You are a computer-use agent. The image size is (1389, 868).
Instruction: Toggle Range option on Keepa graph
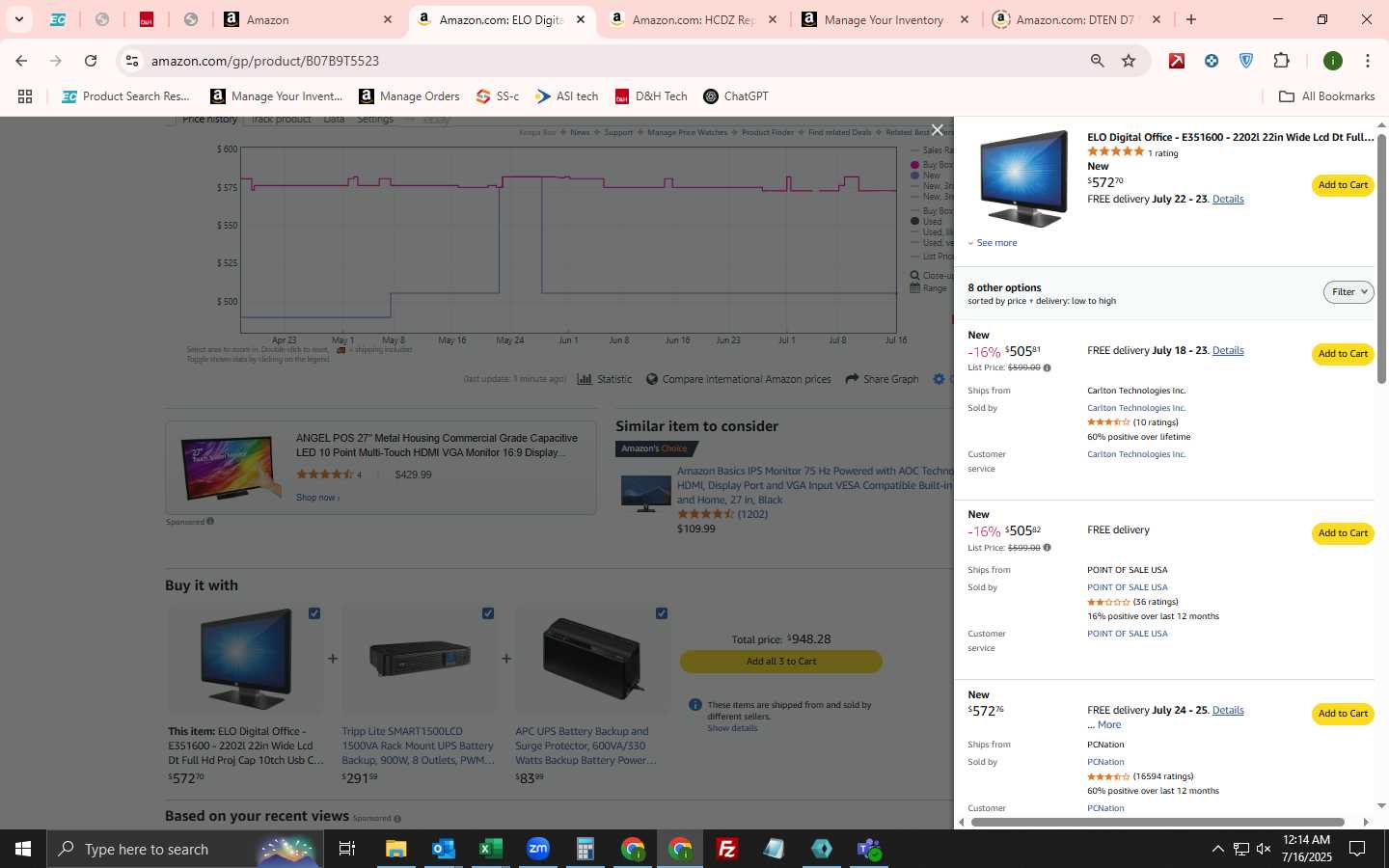[929, 288]
